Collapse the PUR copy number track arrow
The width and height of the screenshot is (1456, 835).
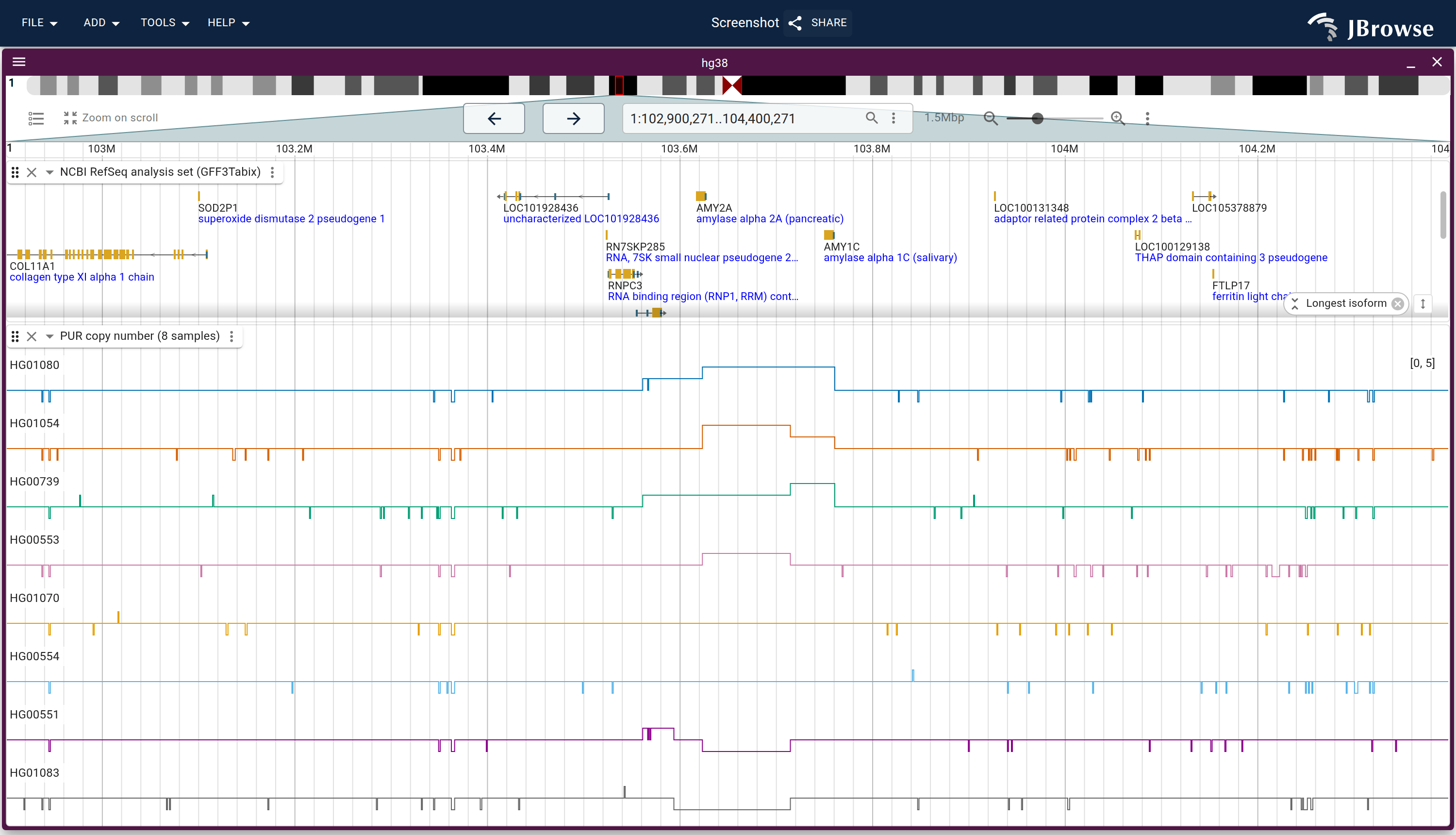(50, 336)
